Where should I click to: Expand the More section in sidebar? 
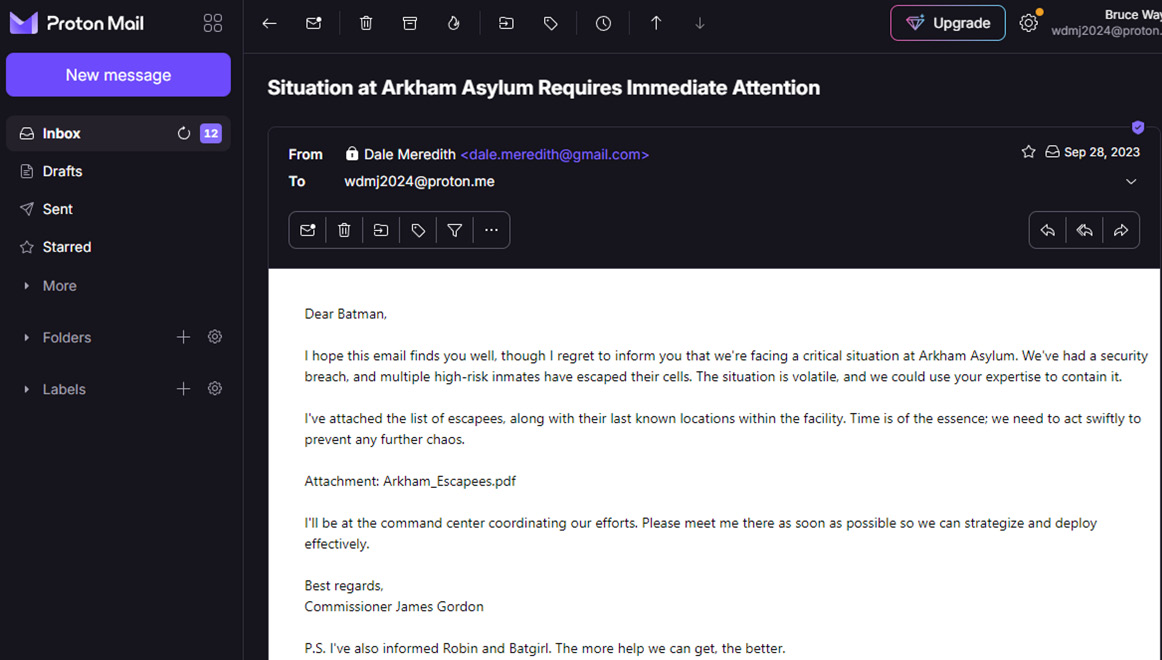(x=26, y=286)
